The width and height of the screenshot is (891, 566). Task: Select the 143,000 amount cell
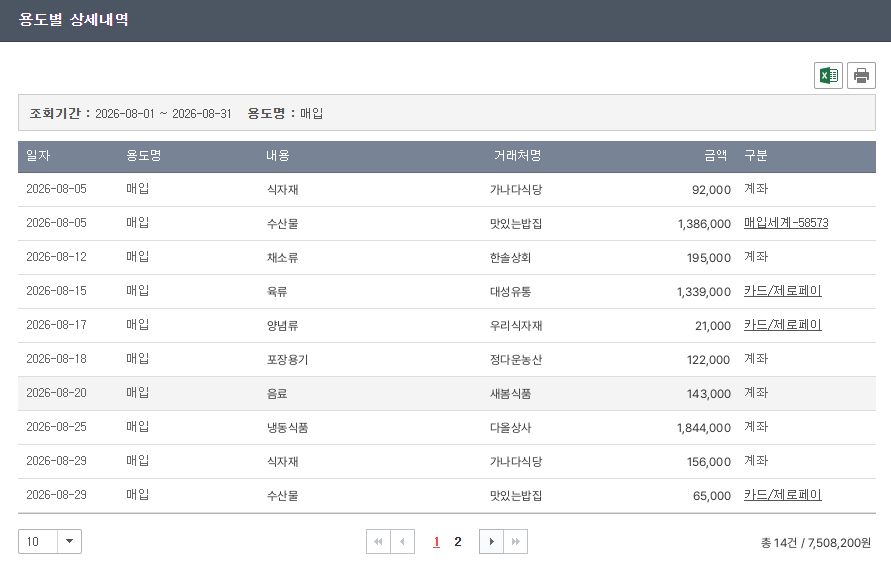click(709, 394)
